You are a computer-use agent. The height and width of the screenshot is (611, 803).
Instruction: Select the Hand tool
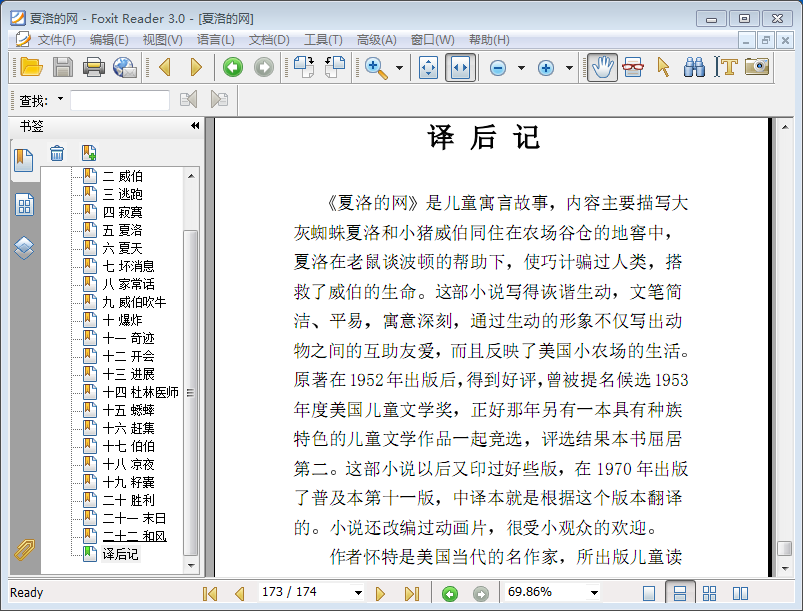pyautogui.click(x=602, y=67)
